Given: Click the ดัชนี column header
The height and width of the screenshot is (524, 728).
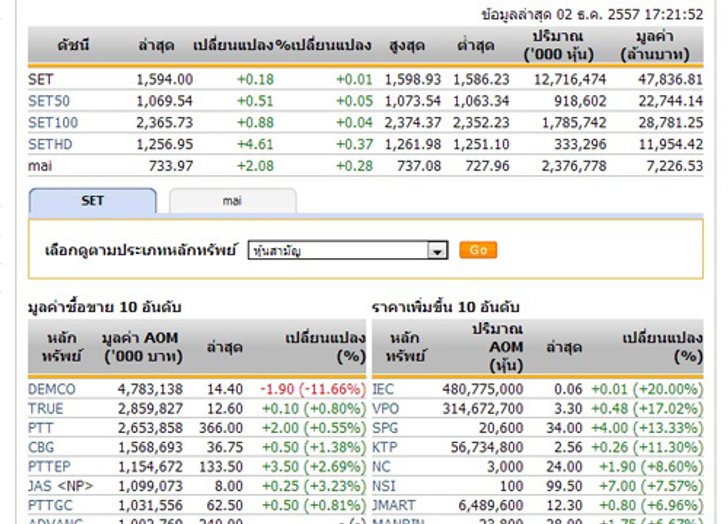Looking at the screenshot, I should tap(73, 45).
